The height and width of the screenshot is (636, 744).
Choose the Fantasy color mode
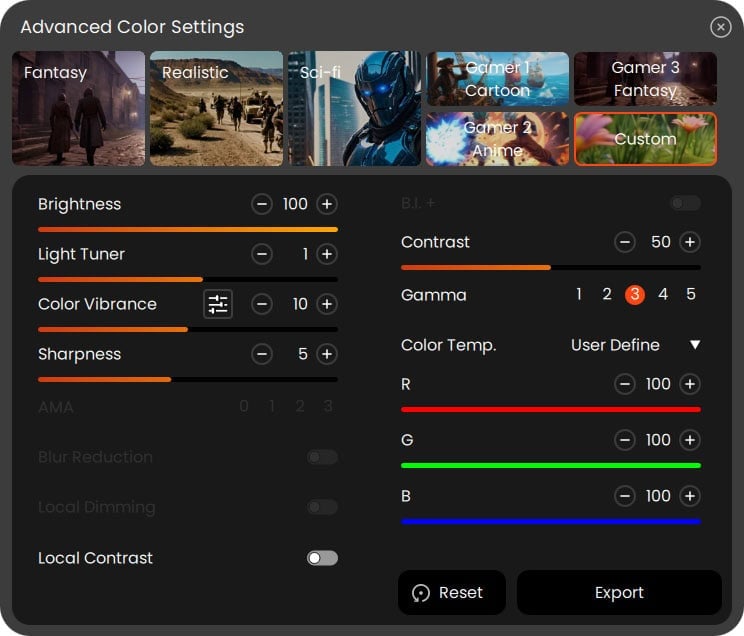click(x=78, y=109)
